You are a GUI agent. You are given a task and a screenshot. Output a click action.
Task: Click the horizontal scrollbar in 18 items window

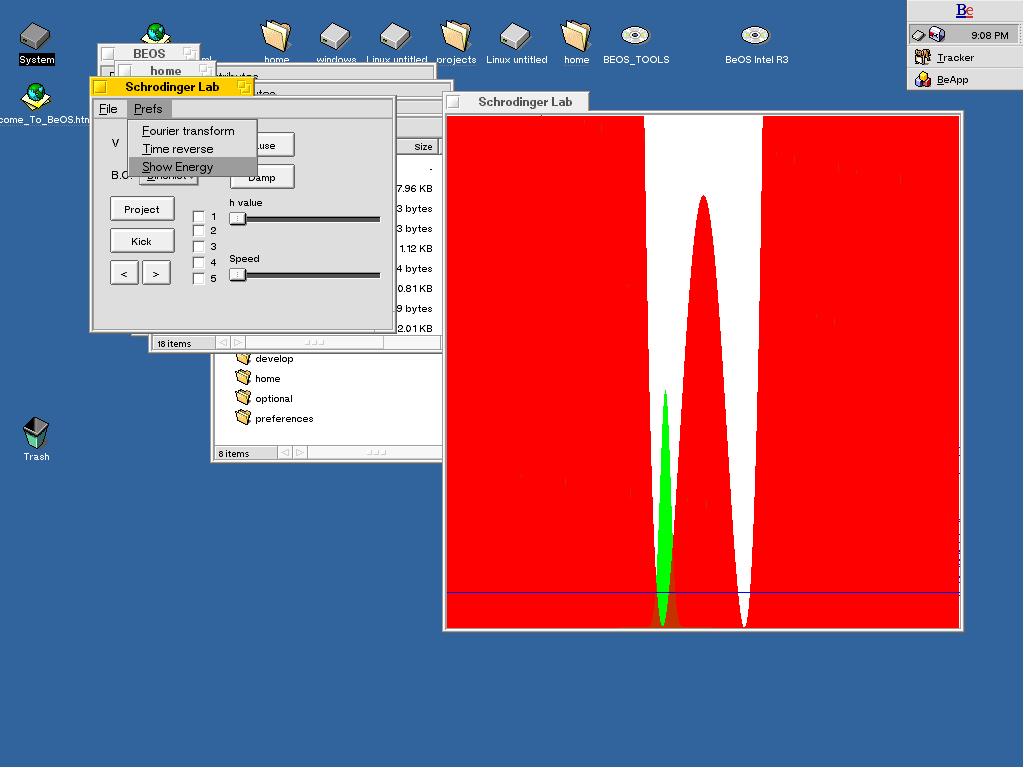(x=313, y=343)
